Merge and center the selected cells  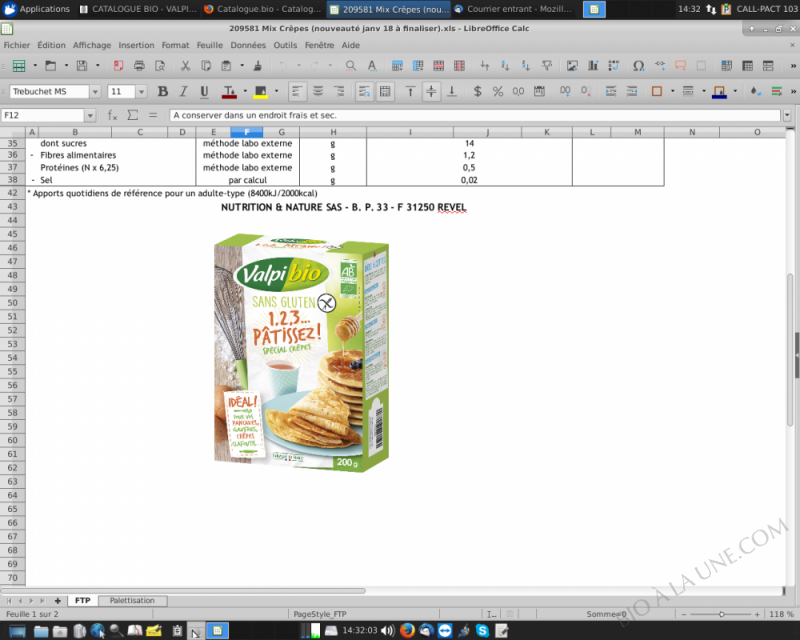(x=385, y=91)
